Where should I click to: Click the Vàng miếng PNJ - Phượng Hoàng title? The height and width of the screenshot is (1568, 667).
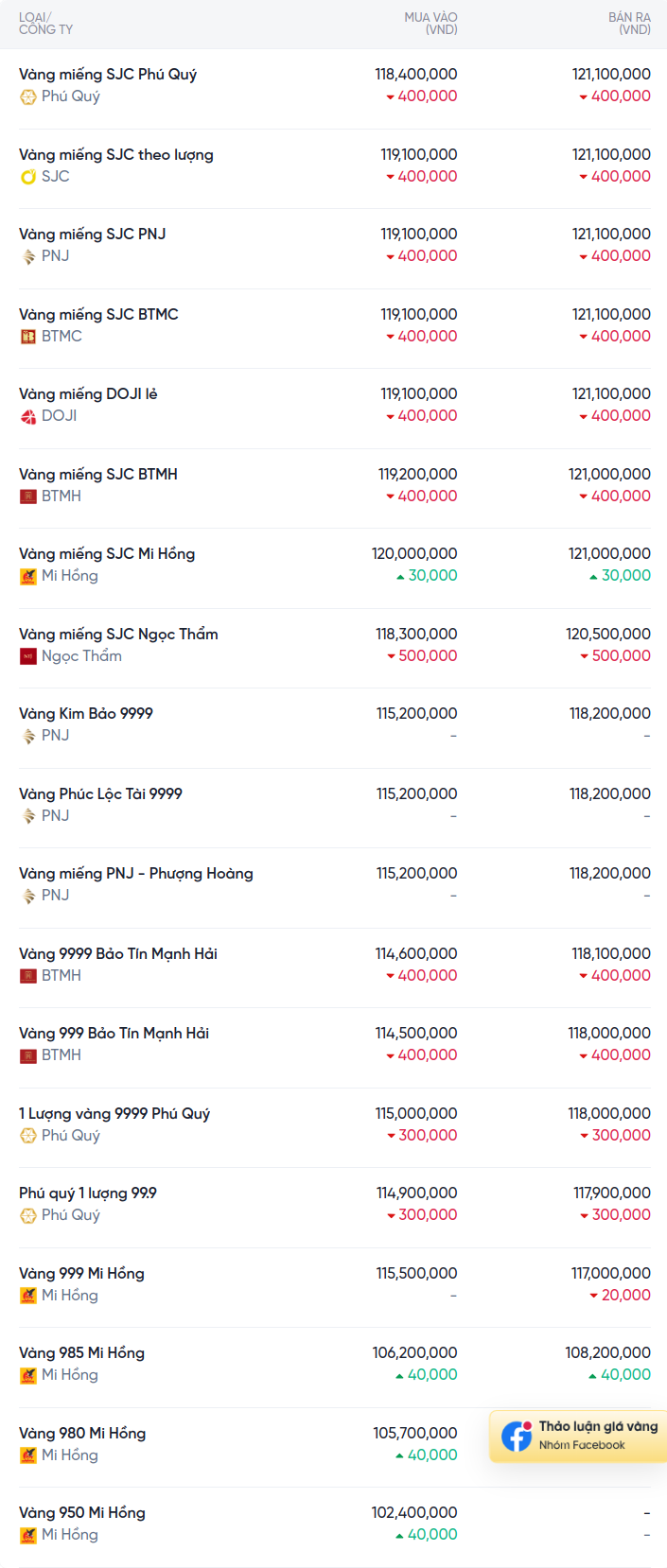pyautogui.click(x=136, y=874)
